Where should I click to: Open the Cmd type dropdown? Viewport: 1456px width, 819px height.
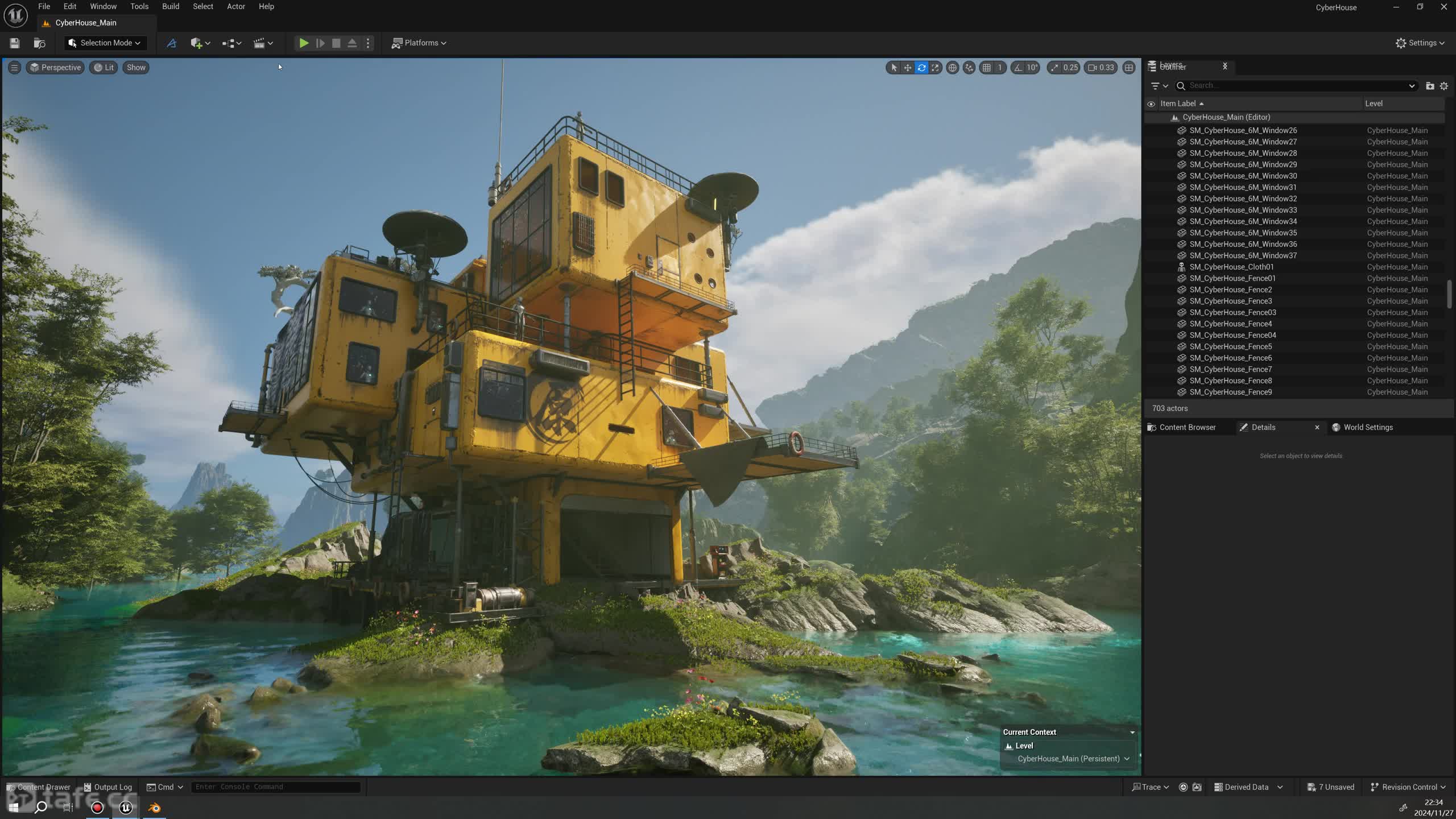point(165,787)
